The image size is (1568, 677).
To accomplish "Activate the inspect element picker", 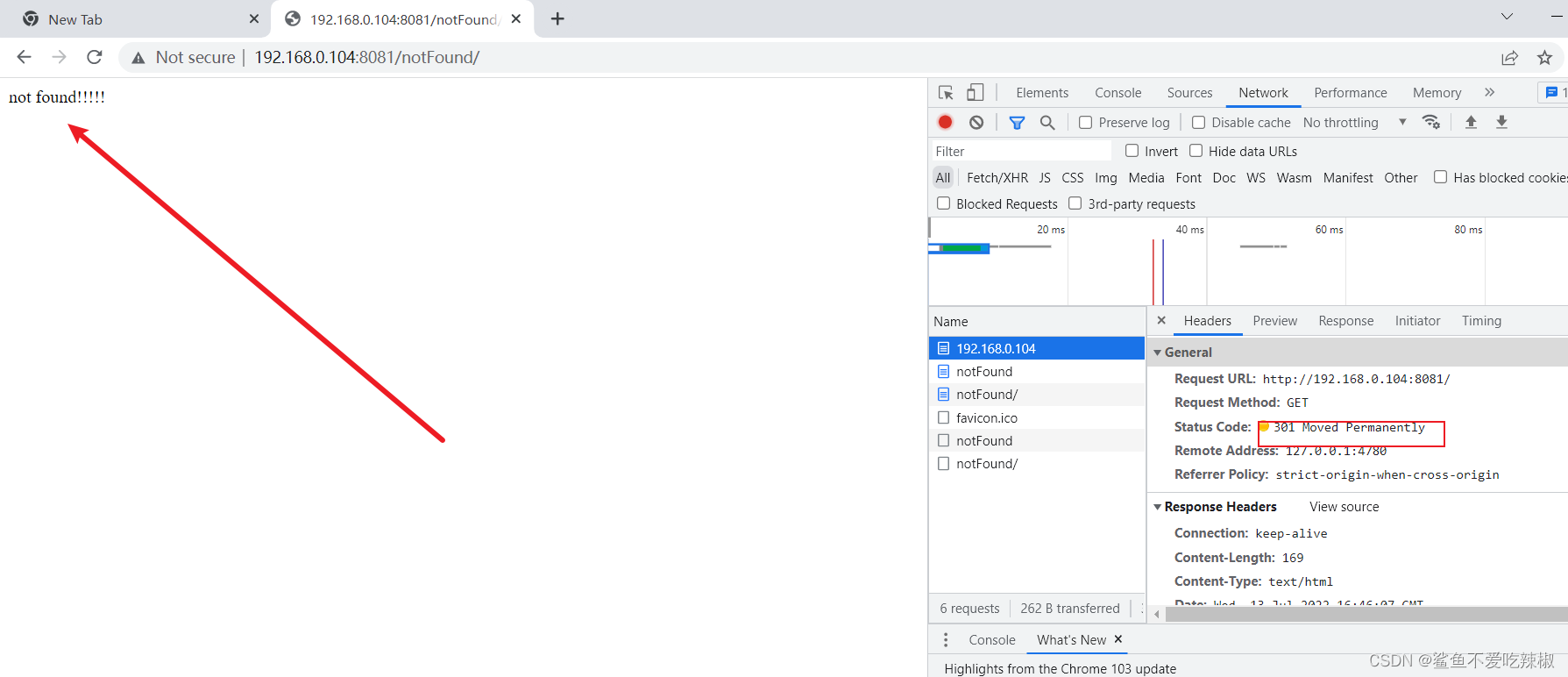I will (x=946, y=93).
